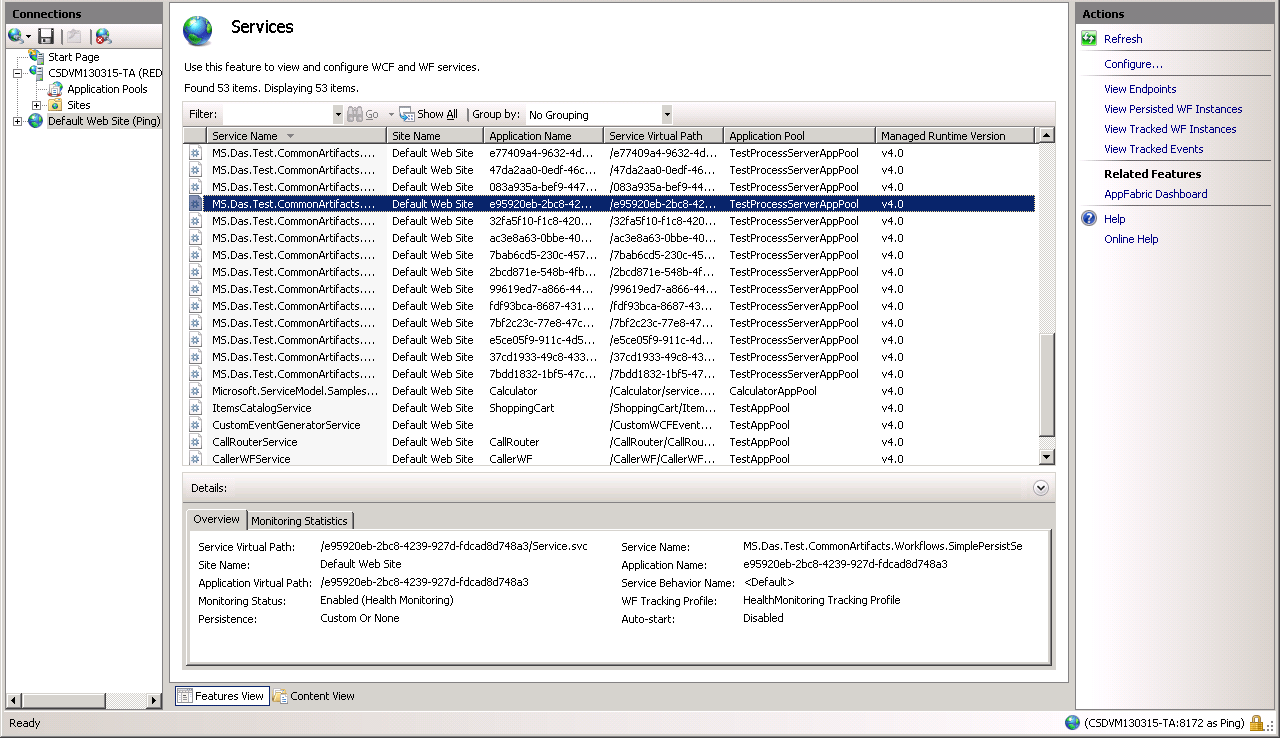
Task: Select the ItemsCatalogService row name
Action: coord(262,408)
